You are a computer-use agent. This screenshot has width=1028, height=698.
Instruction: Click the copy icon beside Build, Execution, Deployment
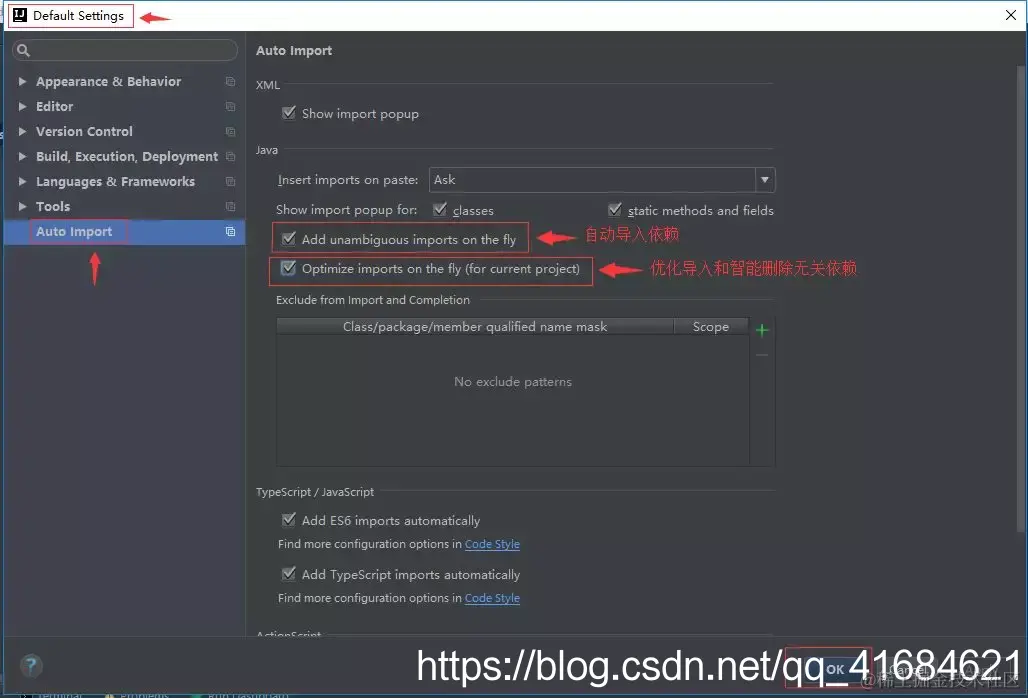tap(230, 156)
